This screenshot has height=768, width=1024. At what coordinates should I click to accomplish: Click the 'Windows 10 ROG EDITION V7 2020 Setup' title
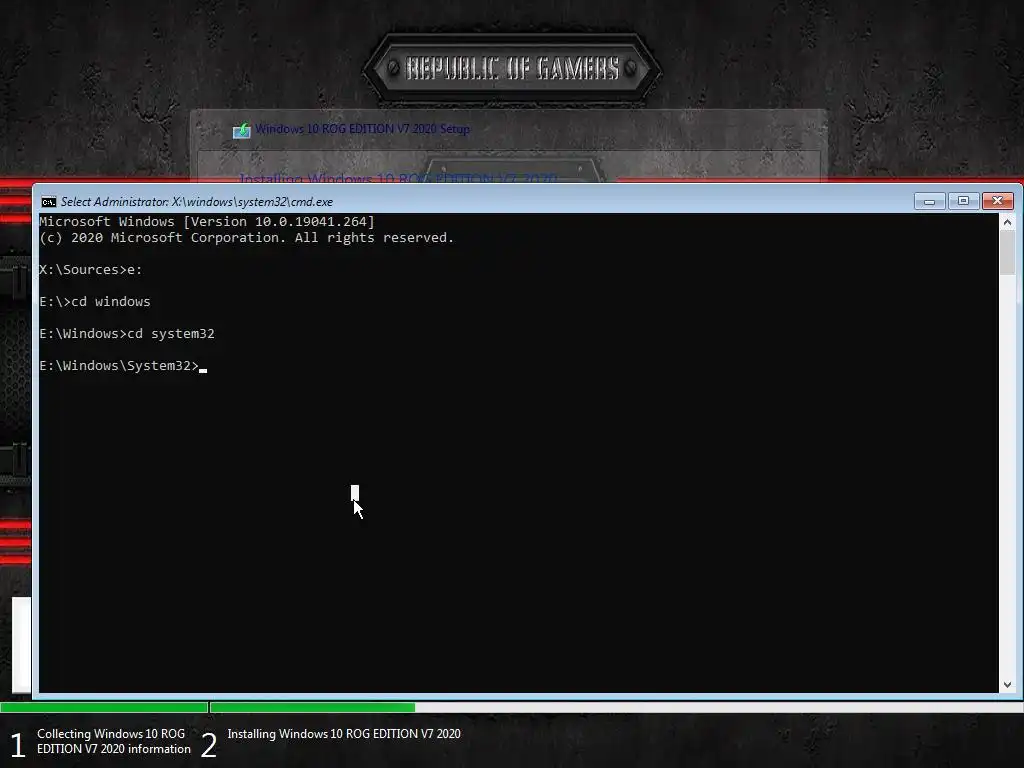[362, 129]
